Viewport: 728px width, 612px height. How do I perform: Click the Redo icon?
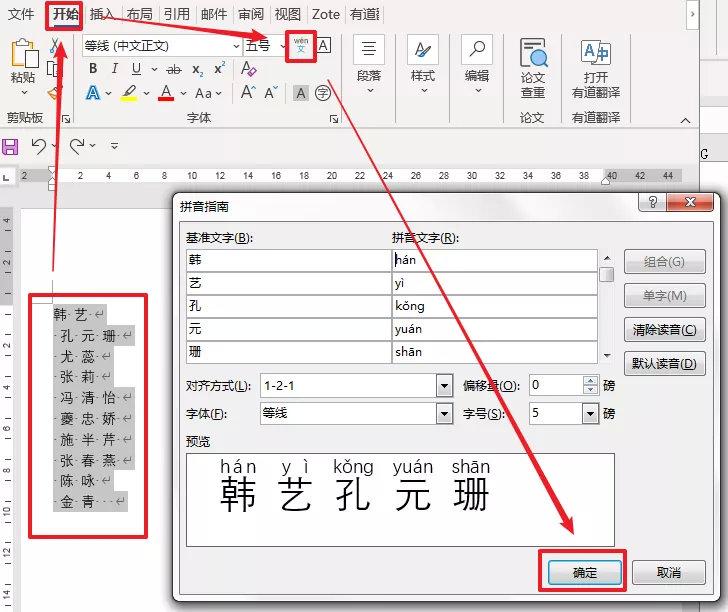77,147
